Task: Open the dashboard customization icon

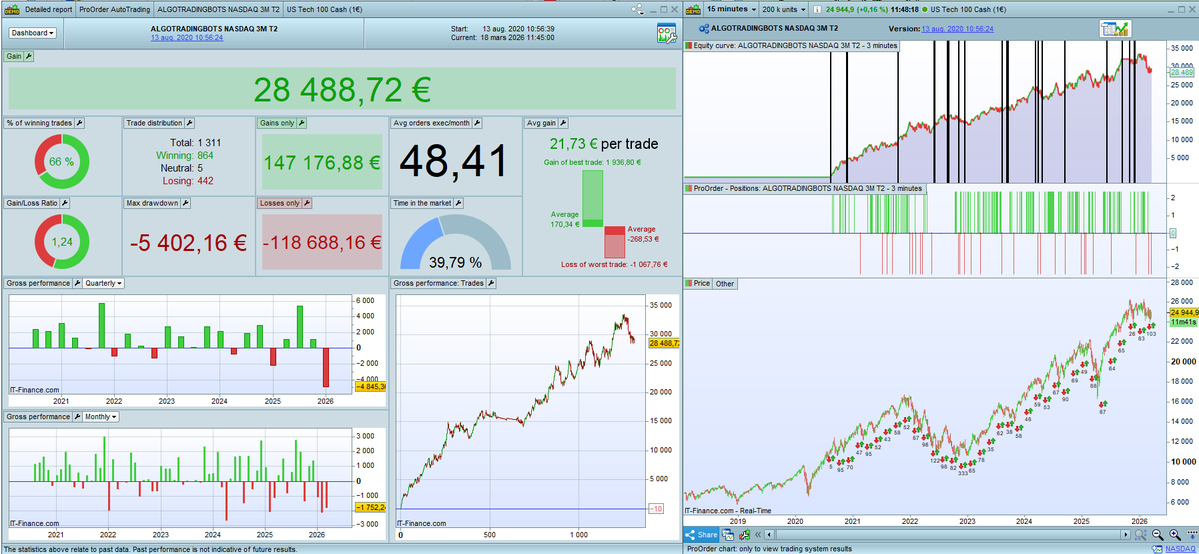Action: 665,33
